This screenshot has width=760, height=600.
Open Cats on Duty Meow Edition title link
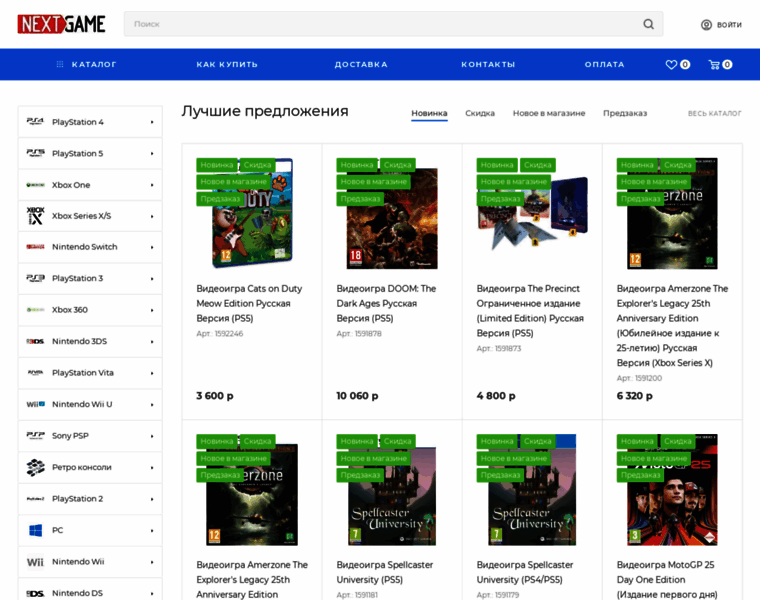249,303
